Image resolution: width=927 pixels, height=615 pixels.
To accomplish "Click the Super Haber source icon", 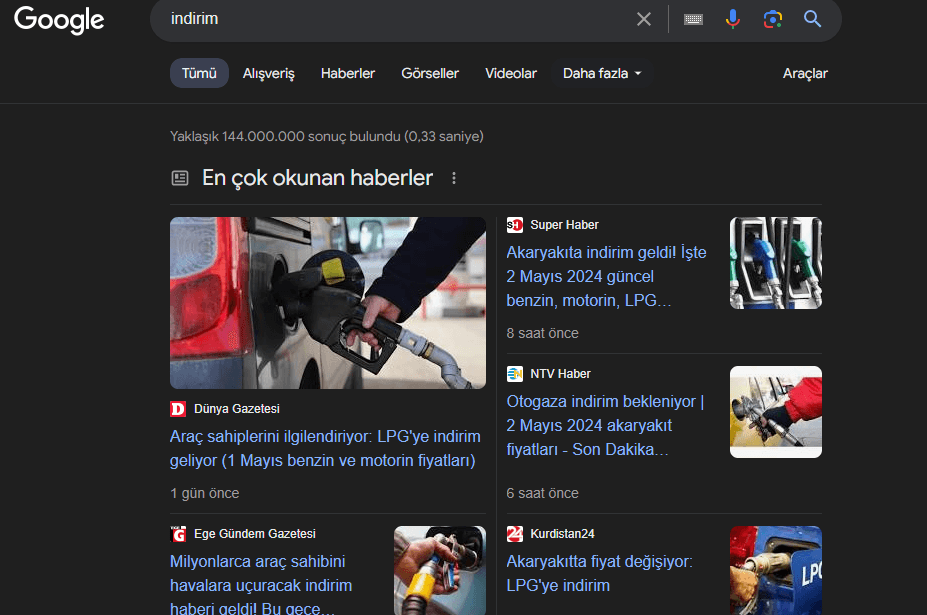I will 514,225.
